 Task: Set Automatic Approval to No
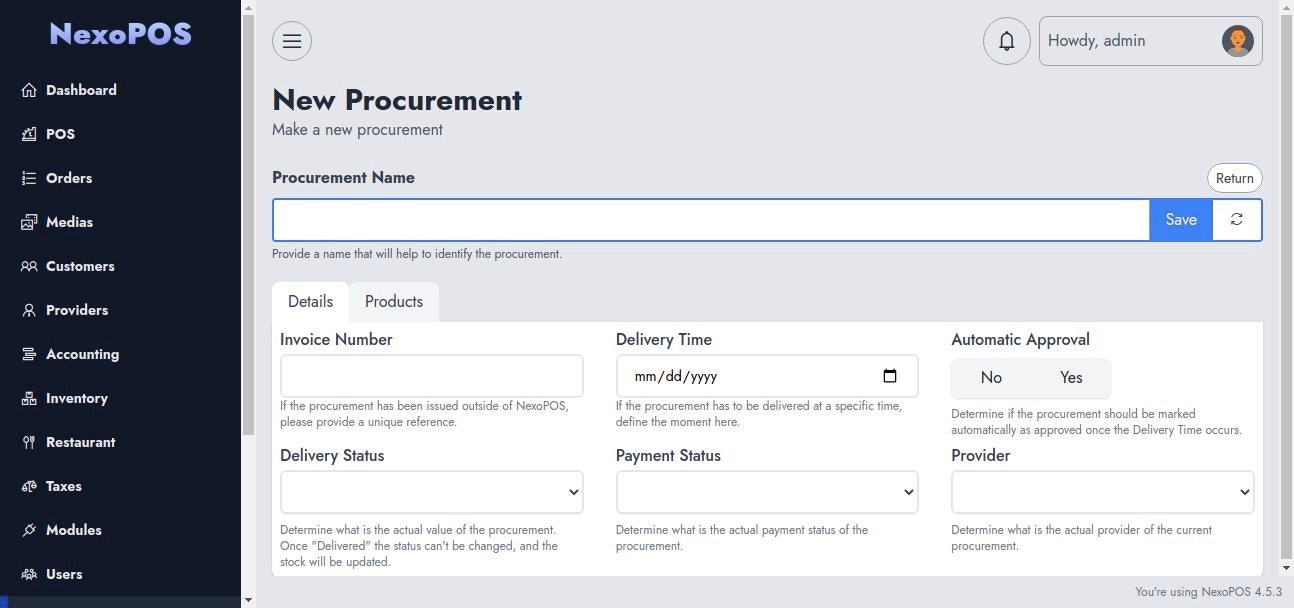click(991, 377)
